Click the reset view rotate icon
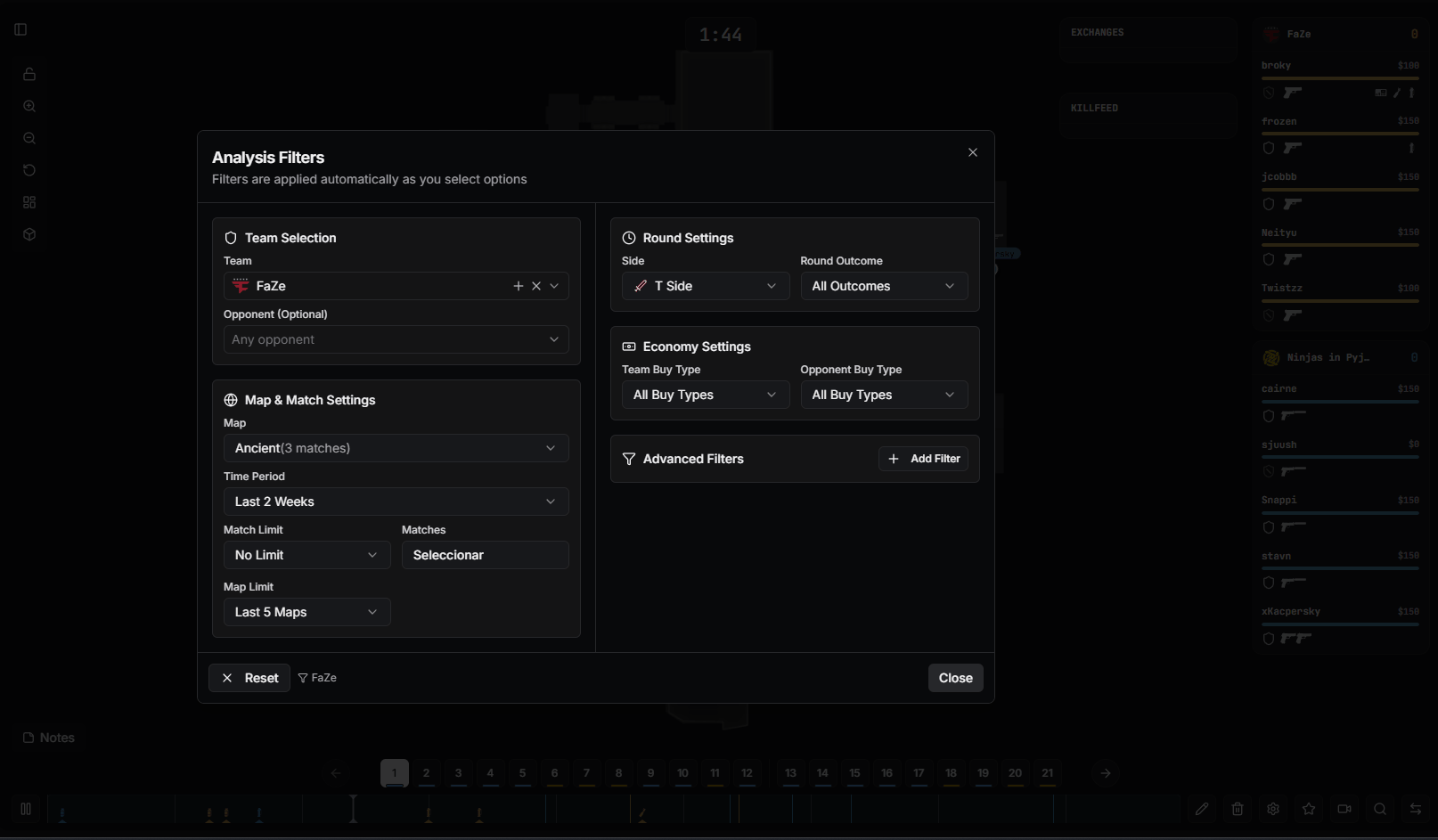1438x840 pixels. 29,170
